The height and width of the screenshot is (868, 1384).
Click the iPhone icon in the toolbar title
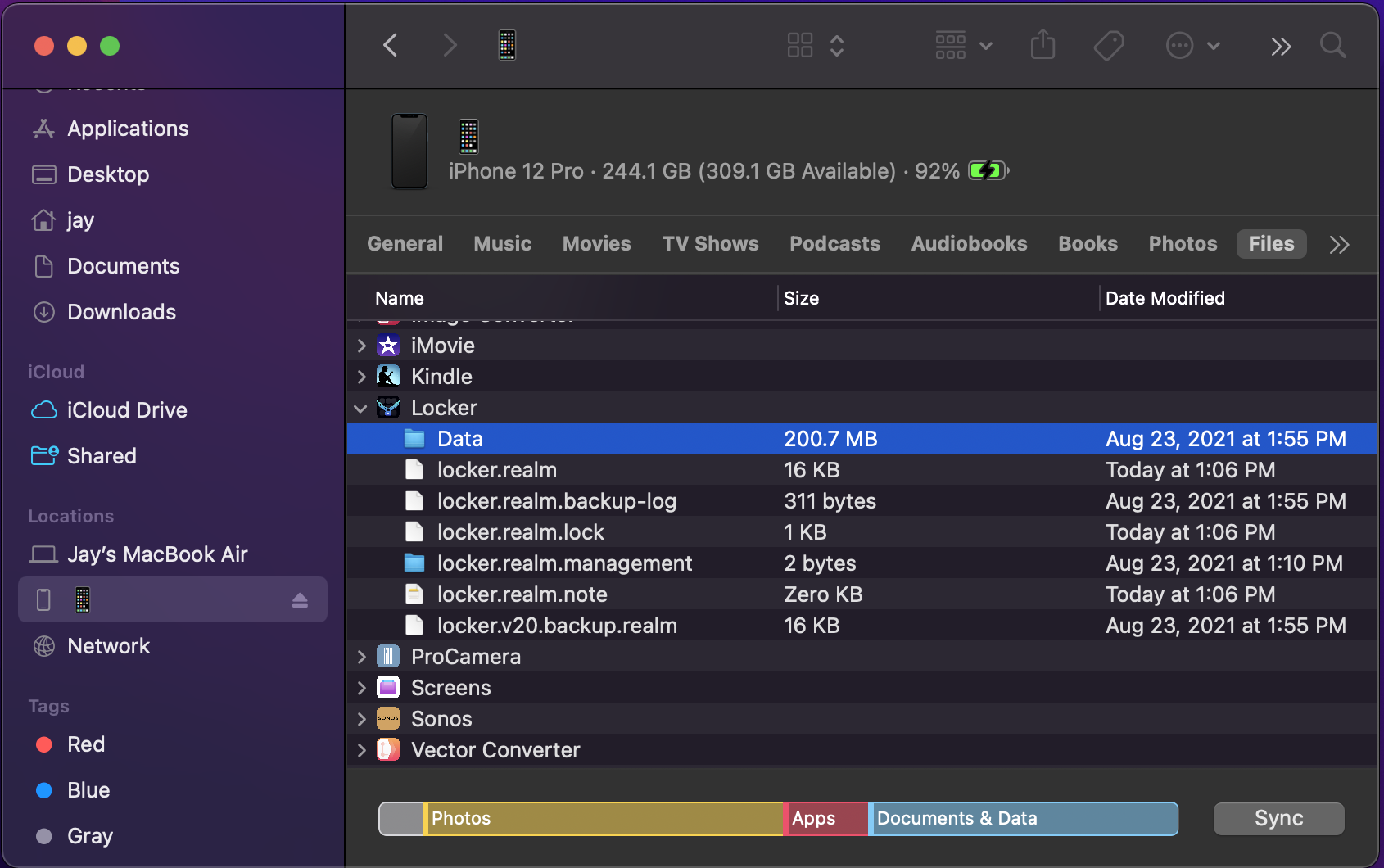coord(507,45)
